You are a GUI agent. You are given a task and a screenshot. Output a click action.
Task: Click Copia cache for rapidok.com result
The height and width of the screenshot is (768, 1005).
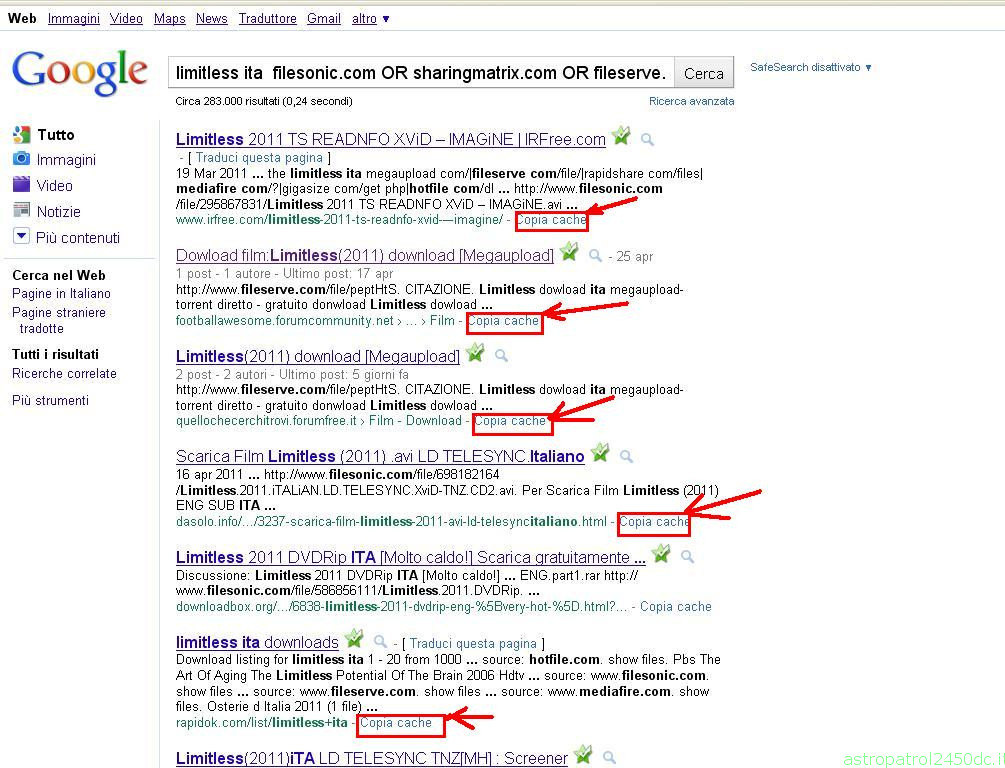coord(395,722)
